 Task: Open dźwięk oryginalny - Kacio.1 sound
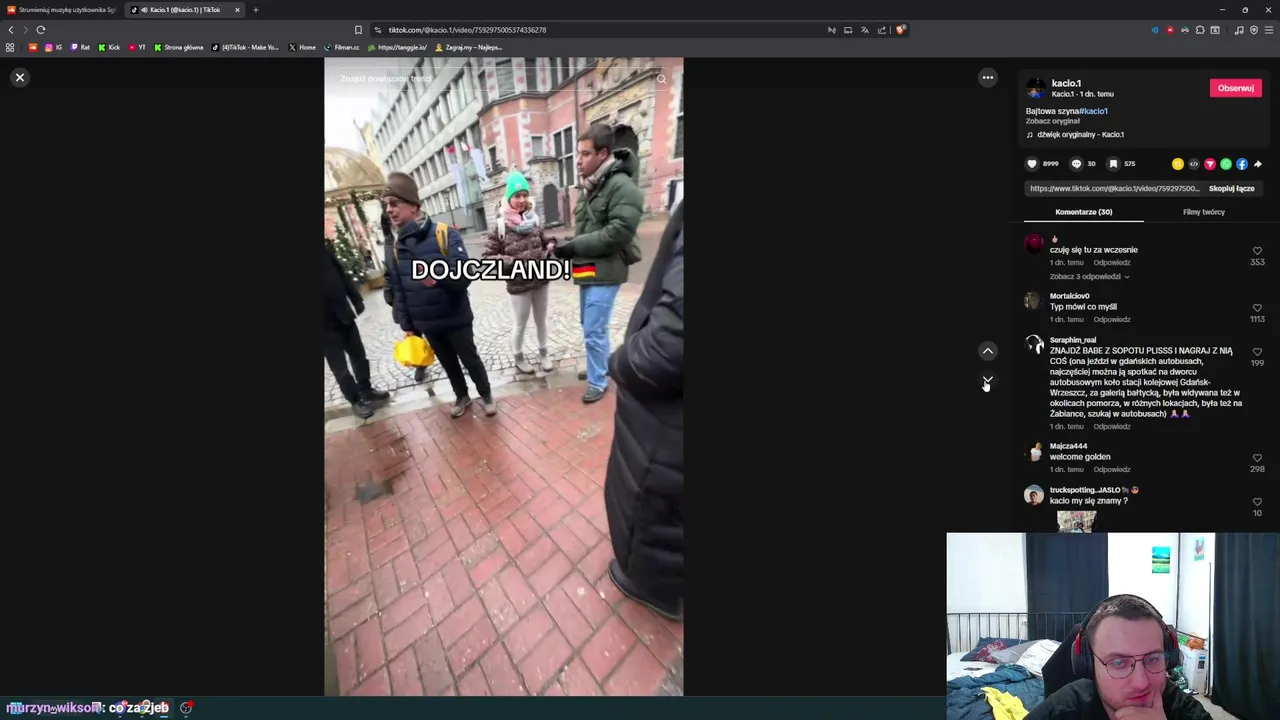(x=1080, y=134)
